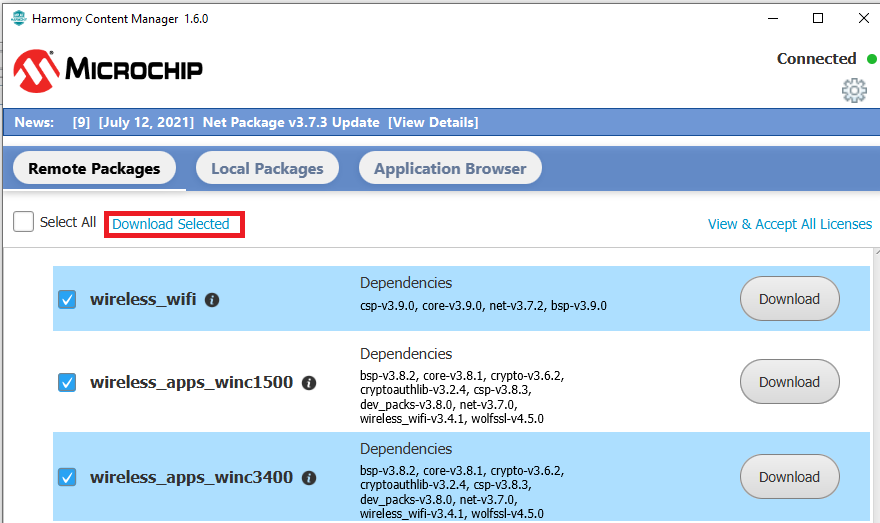Uncheck the wireless_apps_winc1500 checkbox
The image size is (880, 523).
point(67,382)
